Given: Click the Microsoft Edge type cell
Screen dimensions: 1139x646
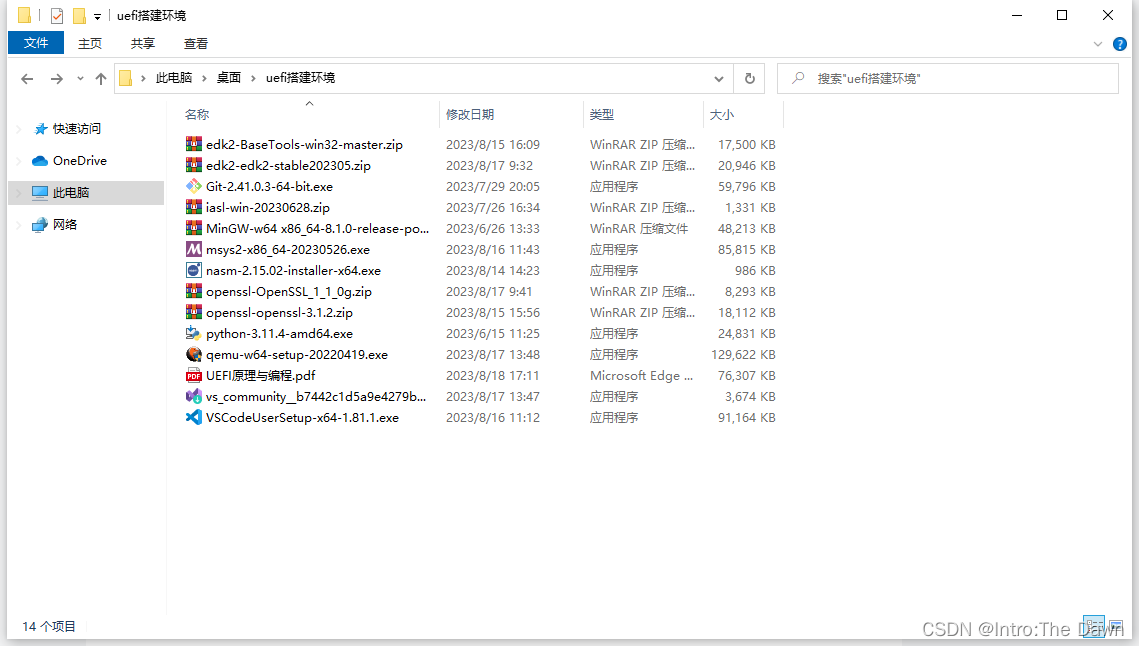Looking at the screenshot, I should click(641, 376).
